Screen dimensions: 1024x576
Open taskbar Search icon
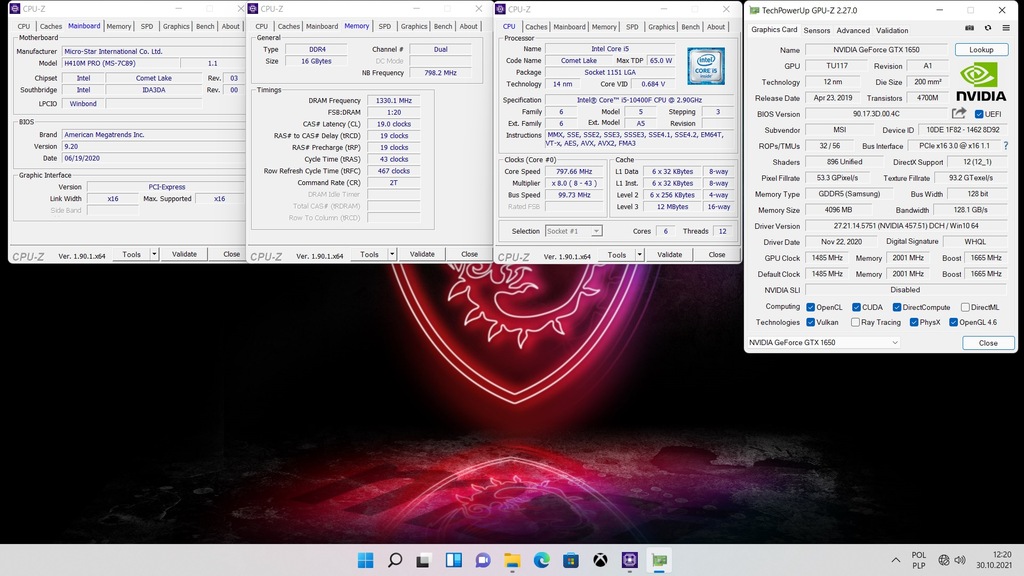pyautogui.click(x=394, y=560)
